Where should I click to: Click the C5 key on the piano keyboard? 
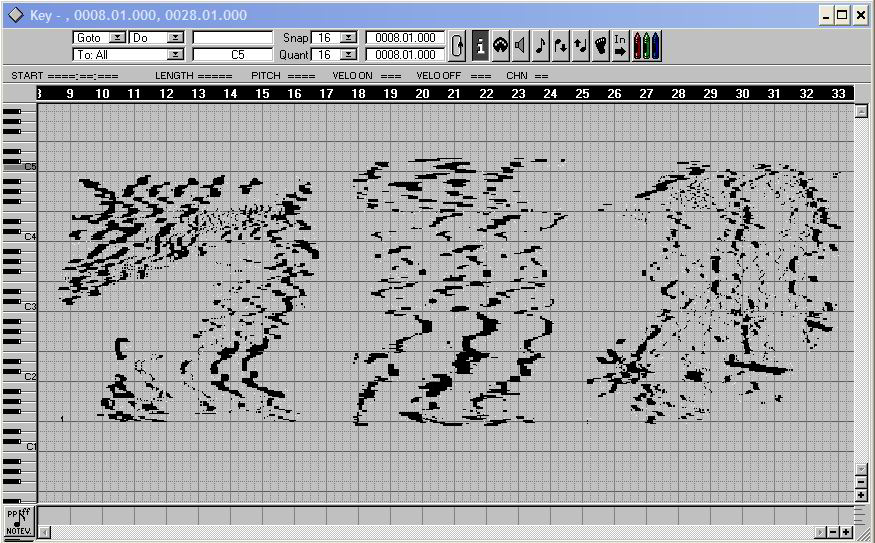point(20,167)
